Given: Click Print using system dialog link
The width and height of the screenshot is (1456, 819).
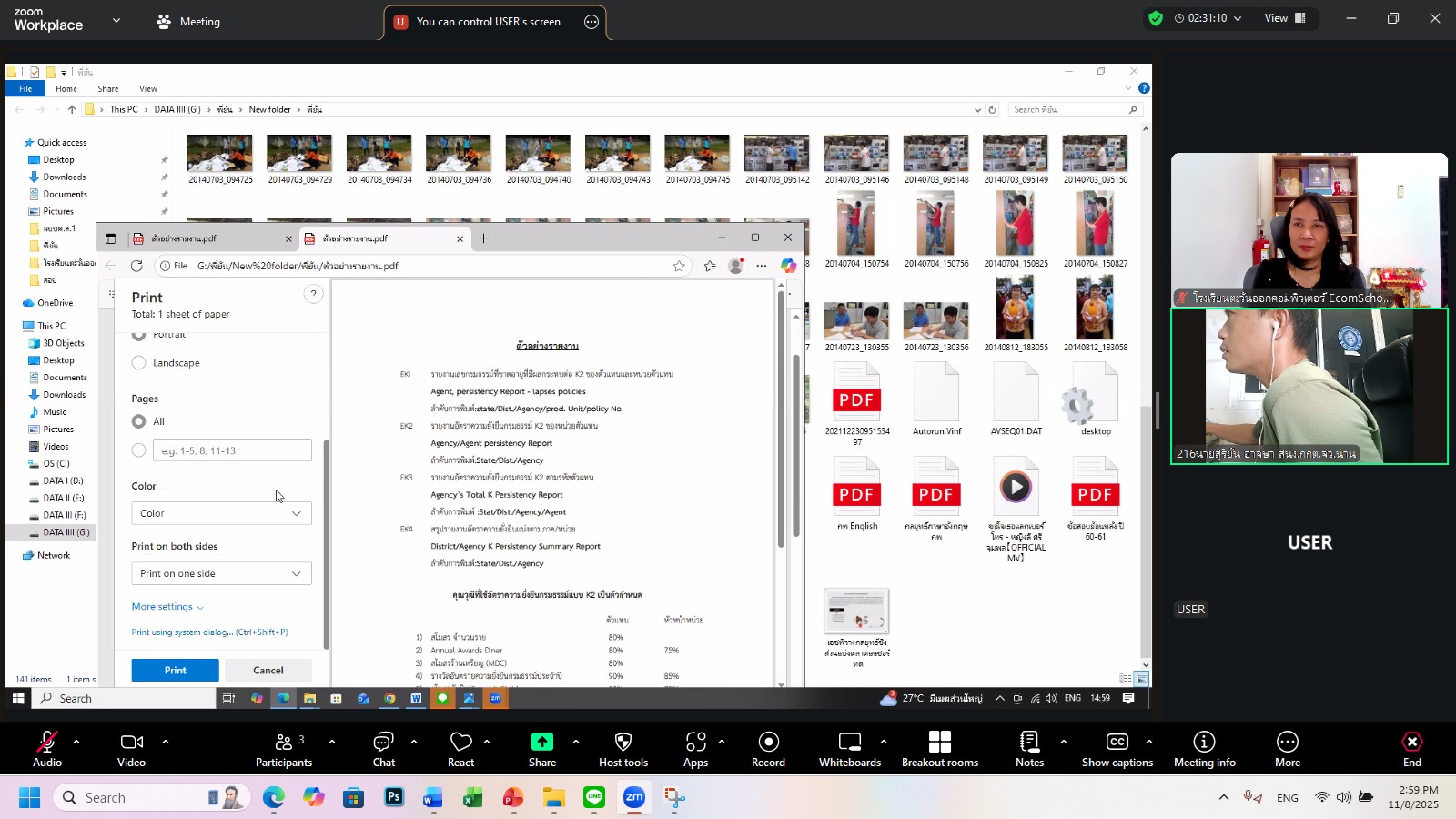Looking at the screenshot, I should [x=209, y=632].
